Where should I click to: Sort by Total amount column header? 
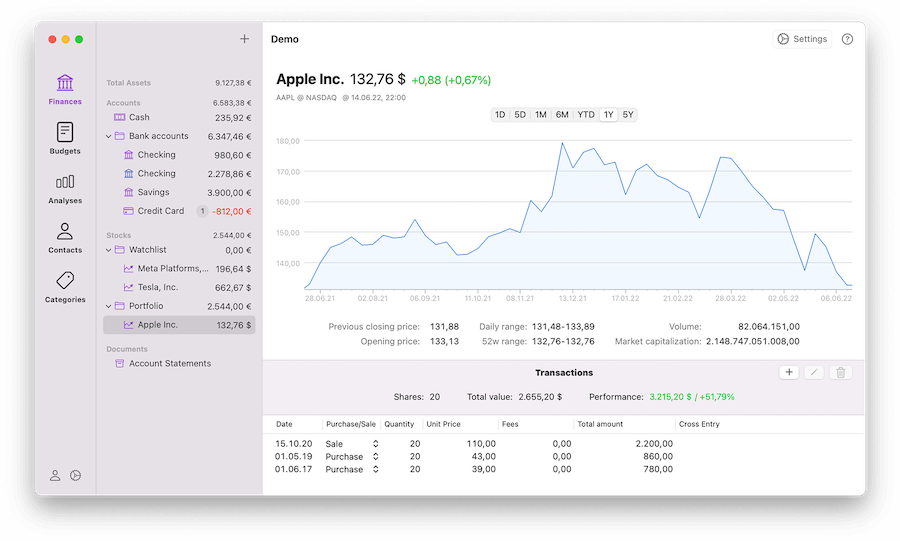pos(600,424)
